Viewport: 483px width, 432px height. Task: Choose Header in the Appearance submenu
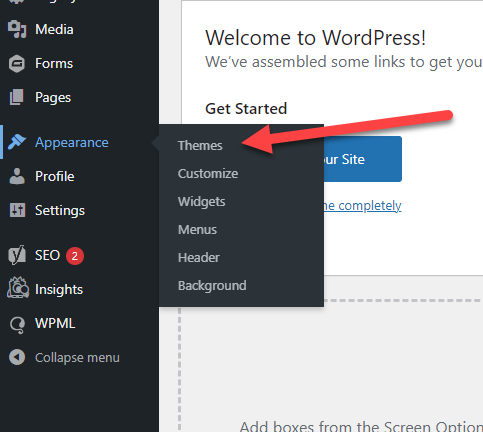199,258
